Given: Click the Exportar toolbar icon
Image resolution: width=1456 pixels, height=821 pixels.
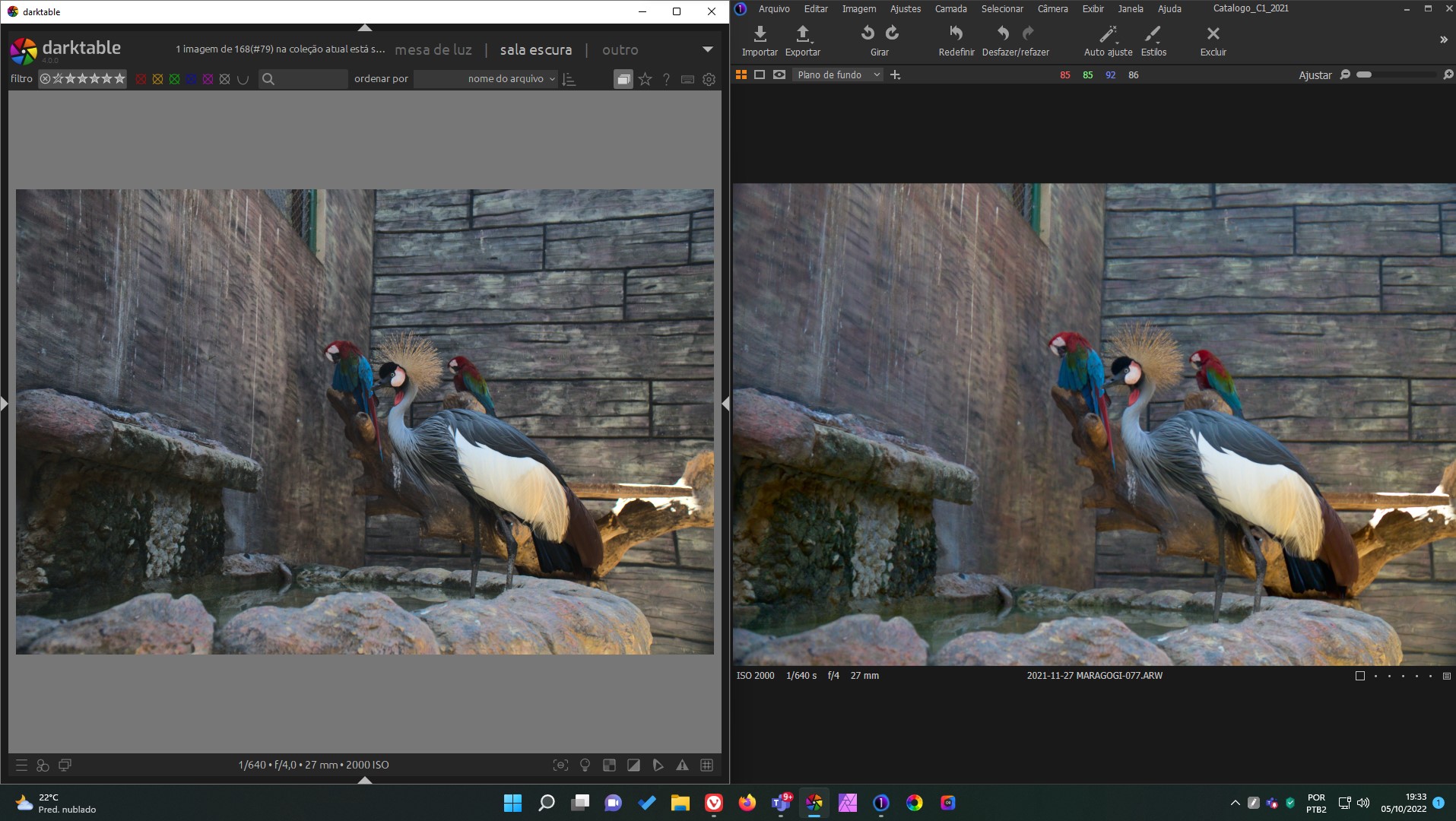Looking at the screenshot, I should pos(802,34).
